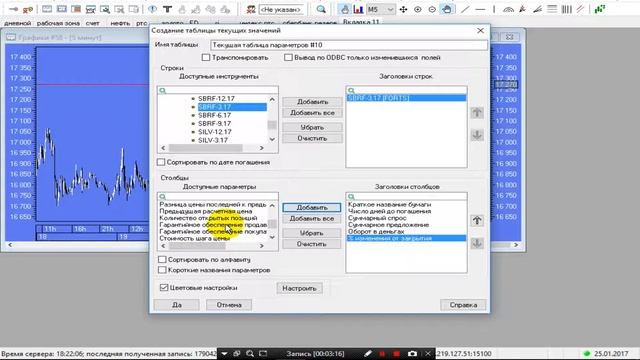This screenshot has width=640, height=360.
Task: Enable Короткие названия параметров checkbox
Action: tap(162, 270)
